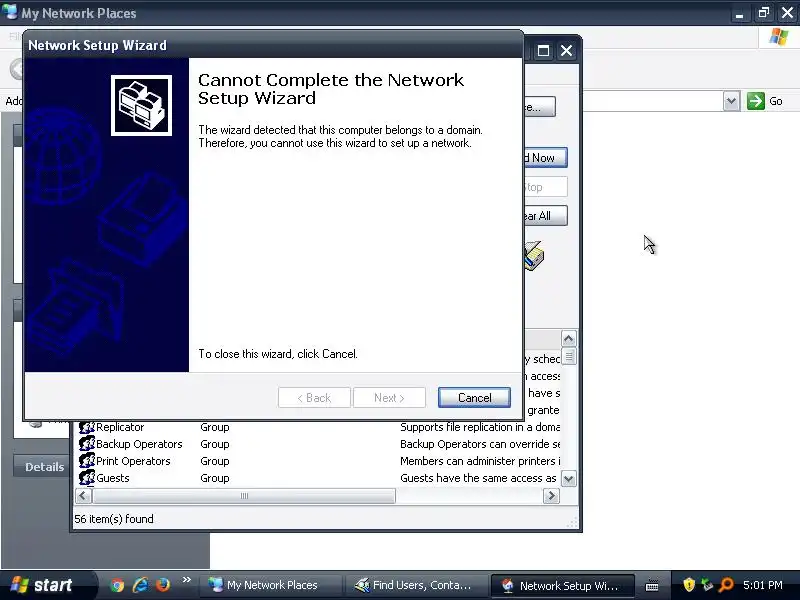Switch to My Network Places taskbar button
The image size is (800, 600).
(269, 585)
